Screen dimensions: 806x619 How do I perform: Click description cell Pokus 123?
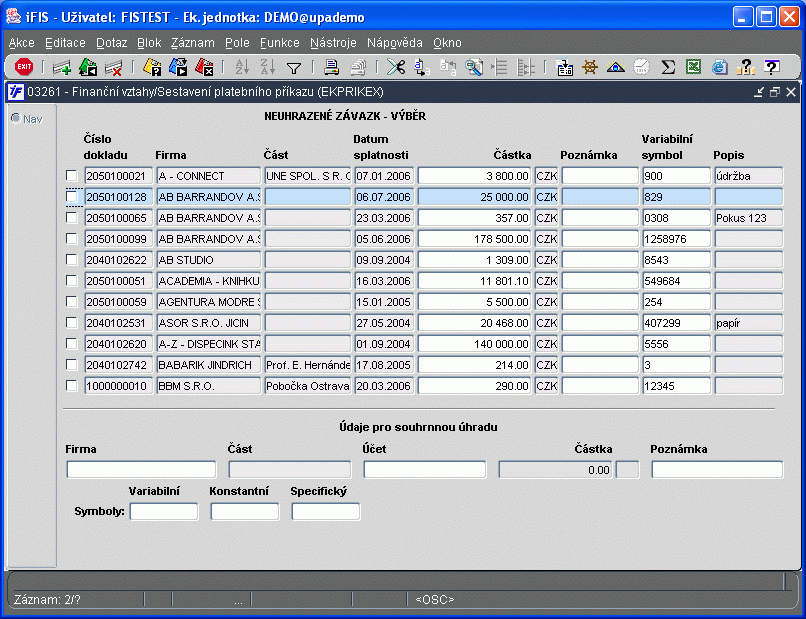pyautogui.click(x=748, y=218)
